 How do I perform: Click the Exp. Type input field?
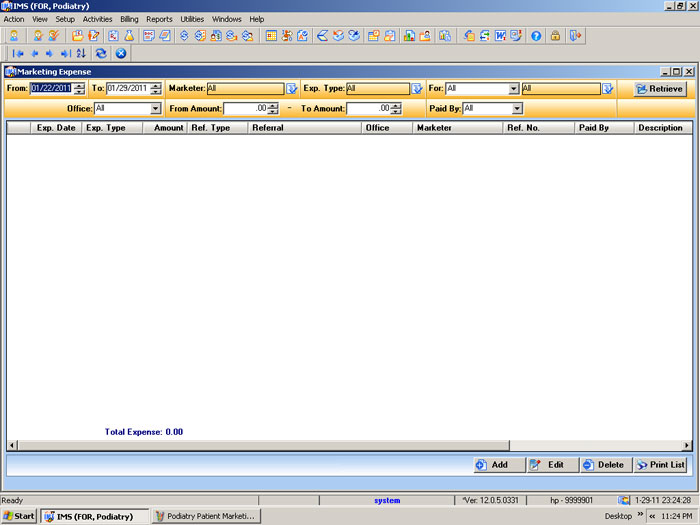[x=378, y=88]
